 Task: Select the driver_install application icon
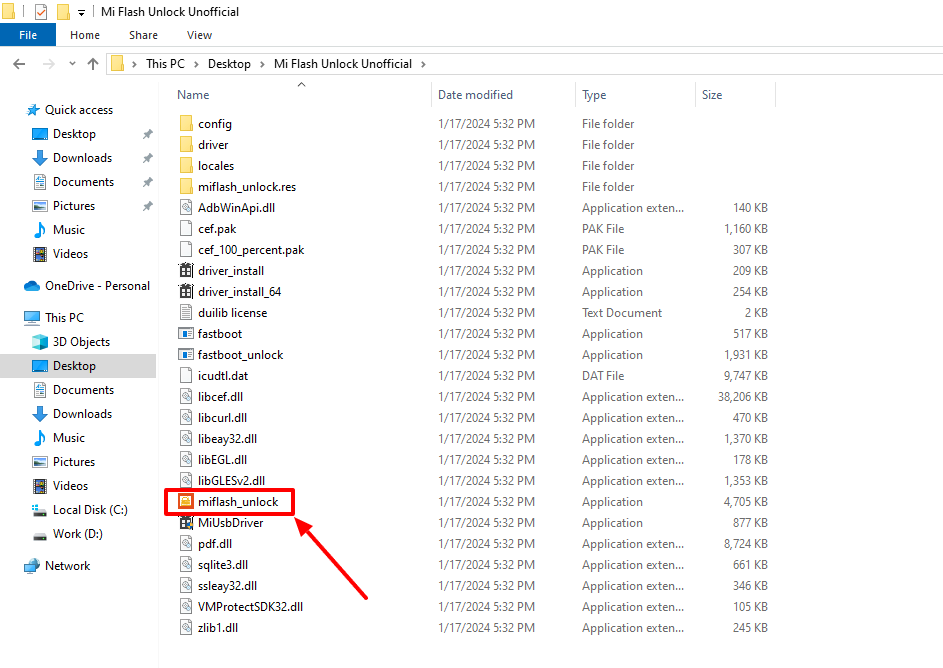(186, 271)
